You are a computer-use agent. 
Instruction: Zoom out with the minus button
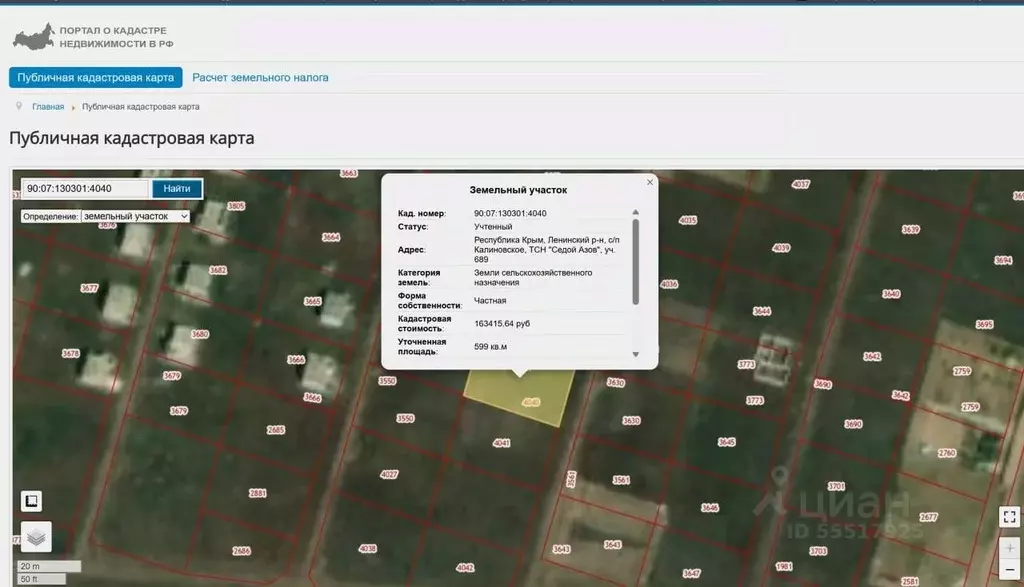tap(1010, 573)
